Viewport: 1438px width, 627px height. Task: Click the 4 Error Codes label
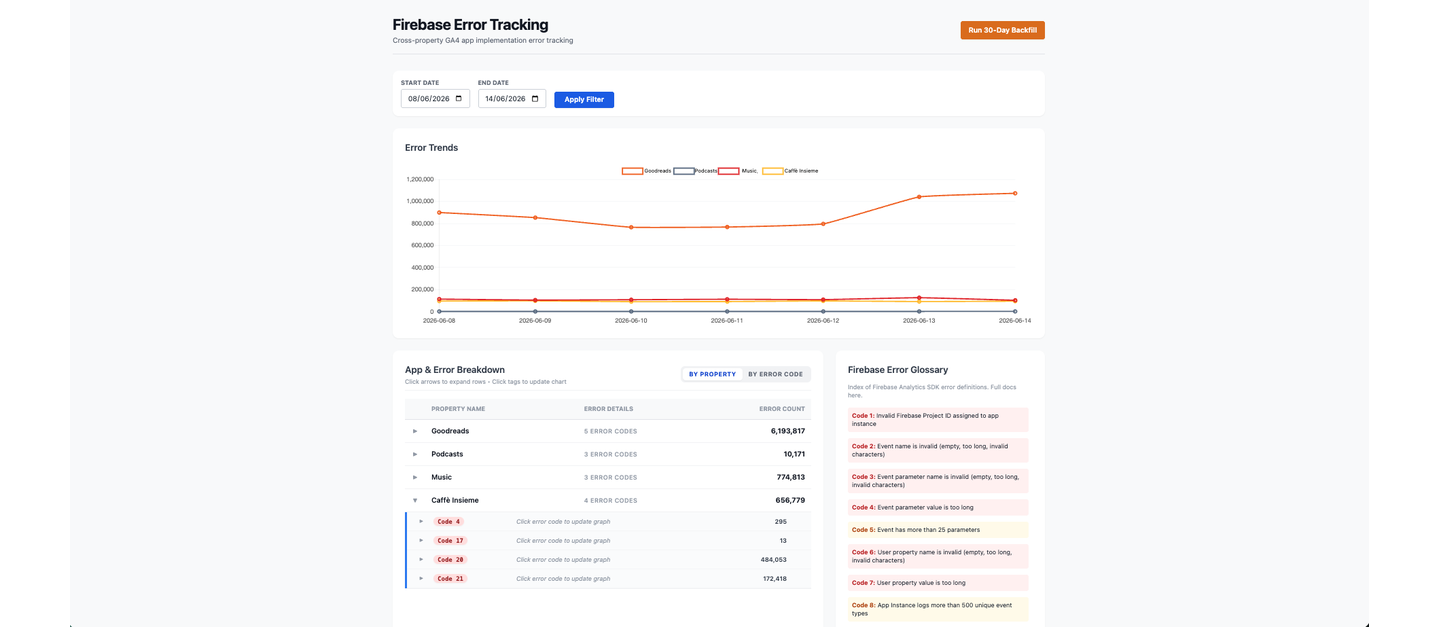click(610, 500)
